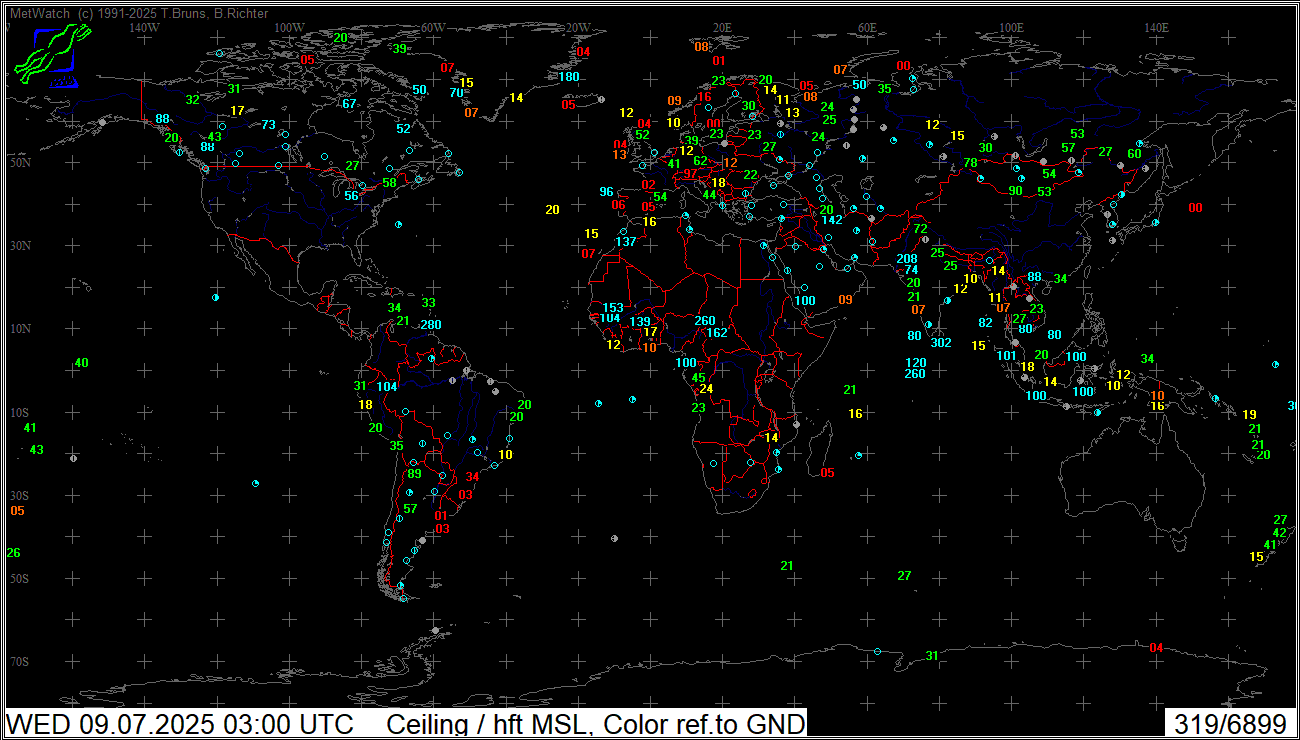1300x740 pixels.
Task: Click the value '142'
Action: (x=832, y=220)
